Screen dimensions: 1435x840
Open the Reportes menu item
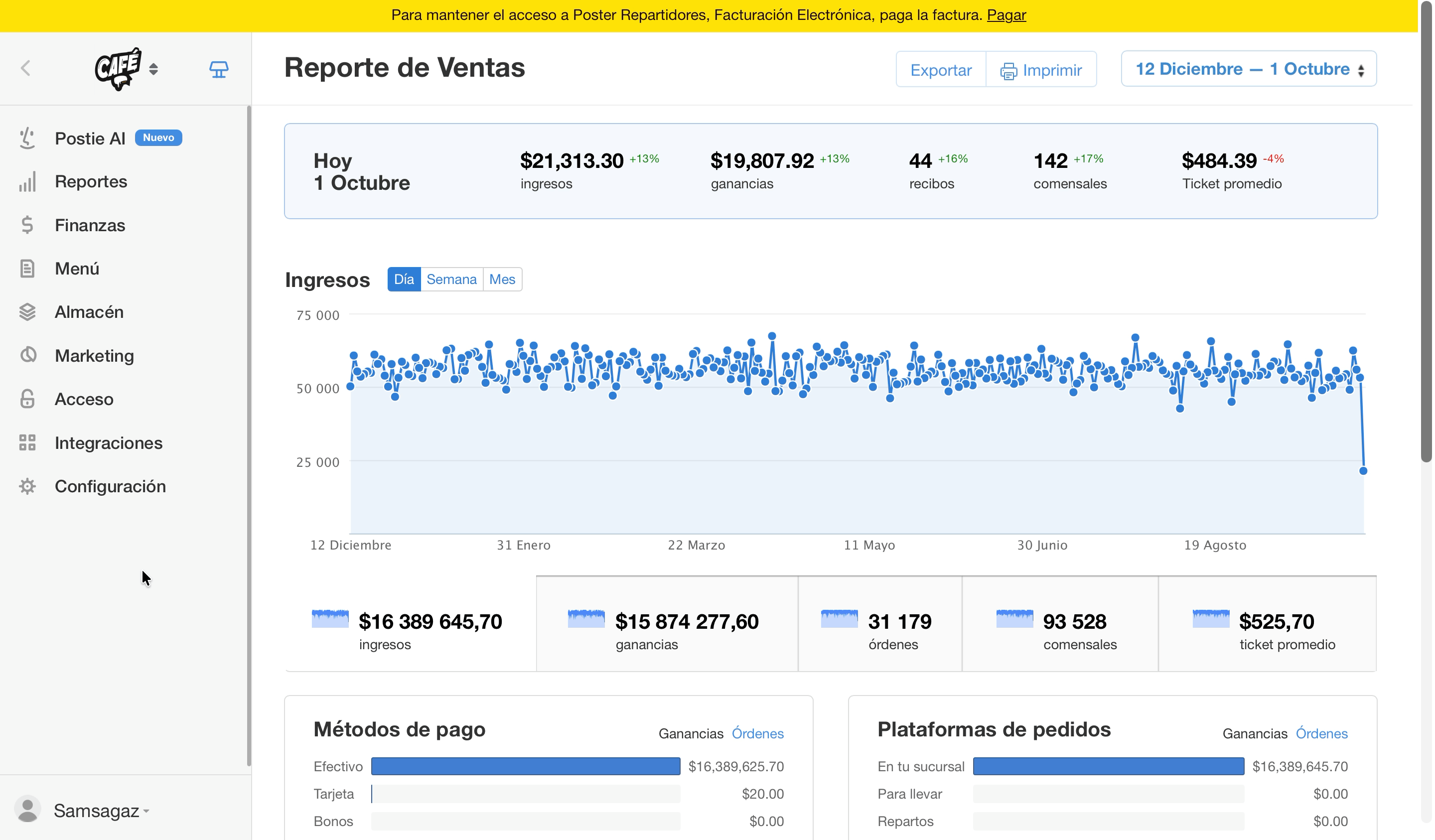click(91, 182)
